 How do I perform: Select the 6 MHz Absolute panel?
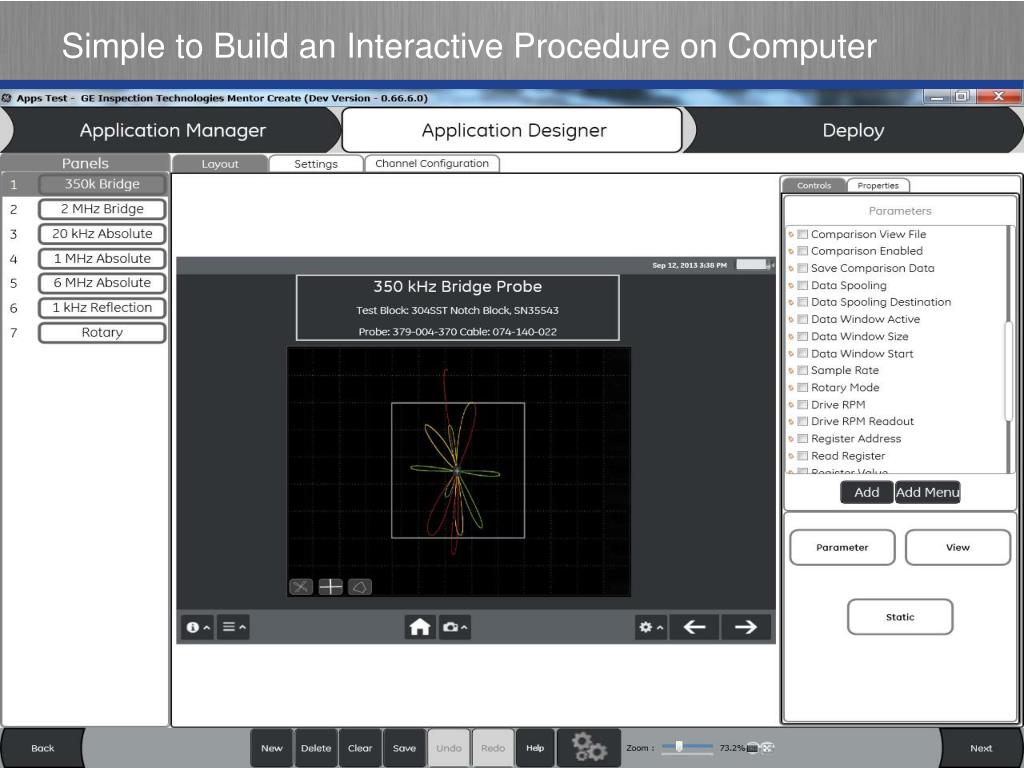click(x=102, y=283)
